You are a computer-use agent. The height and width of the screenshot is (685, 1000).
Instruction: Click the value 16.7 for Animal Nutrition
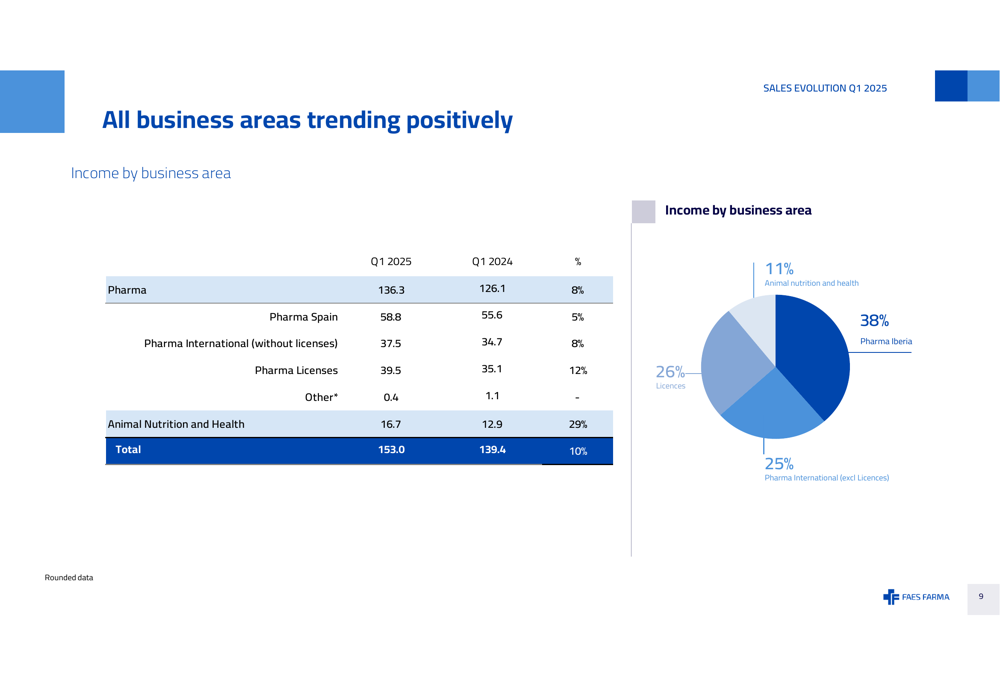click(x=391, y=424)
